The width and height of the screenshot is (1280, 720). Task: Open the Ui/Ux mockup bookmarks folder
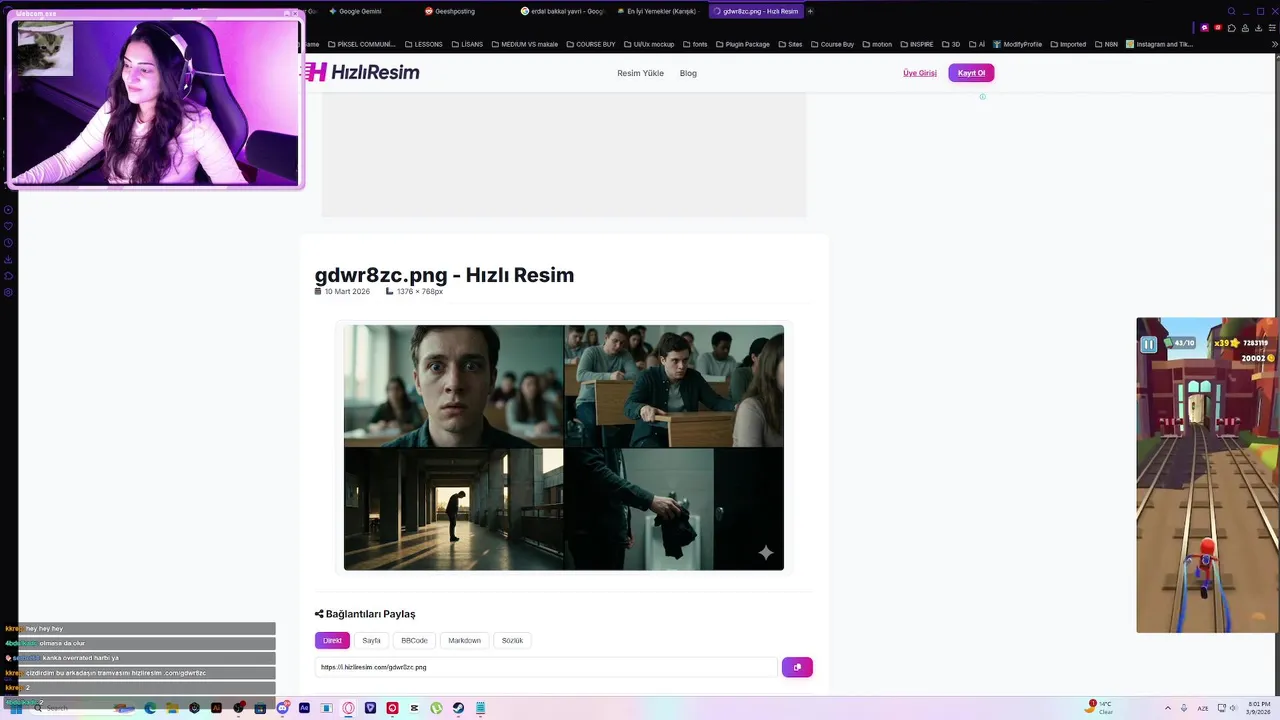pyautogui.click(x=649, y=44)
